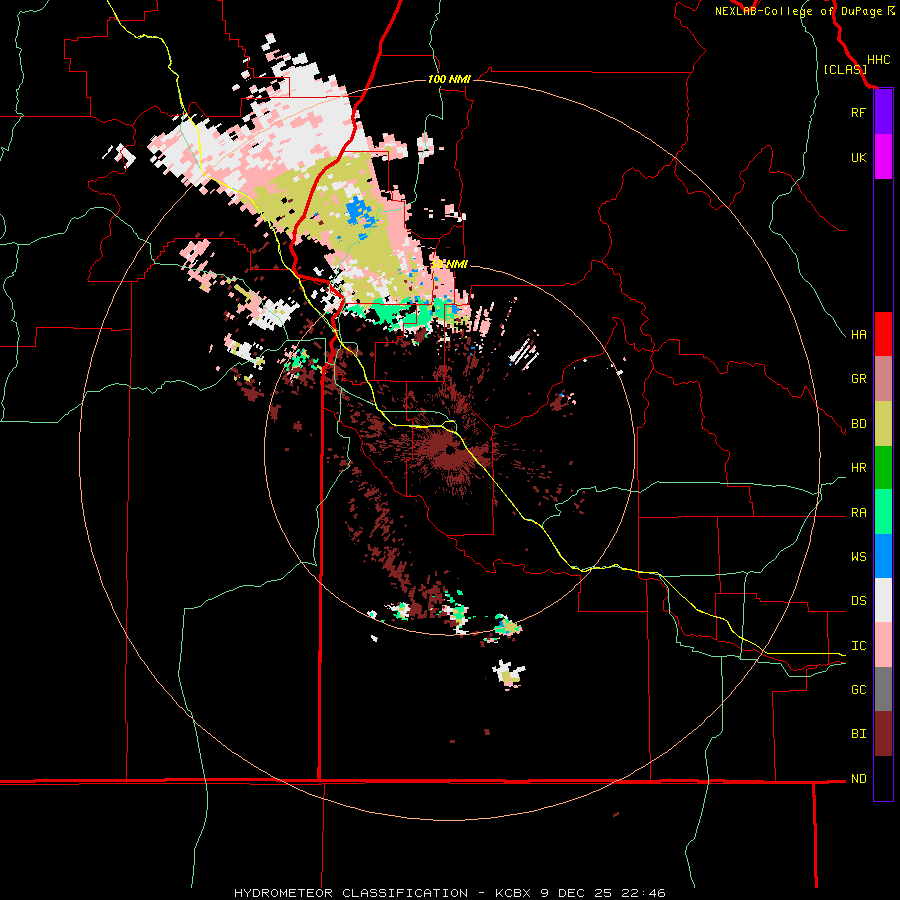Click the "WS" legend label
This screenshot has width=900, height=900.
tap(858, 557)
